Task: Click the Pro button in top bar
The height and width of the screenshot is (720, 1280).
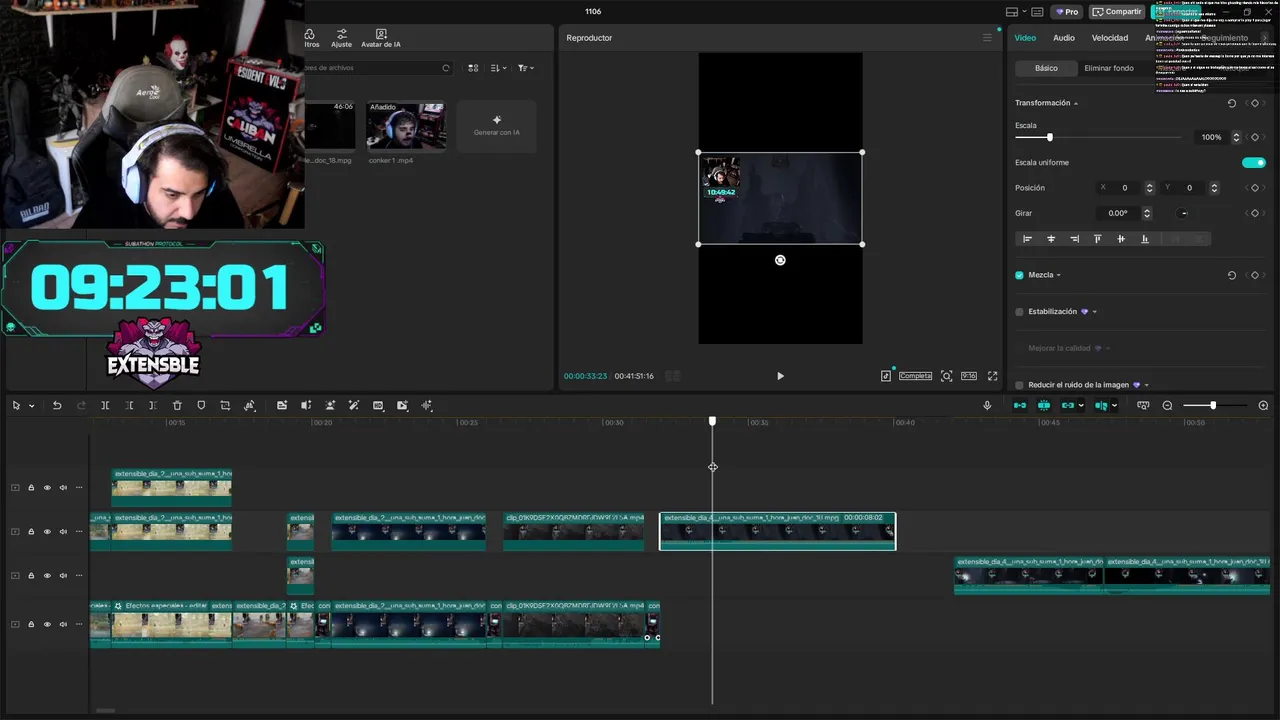Action: click(1067, 12)
